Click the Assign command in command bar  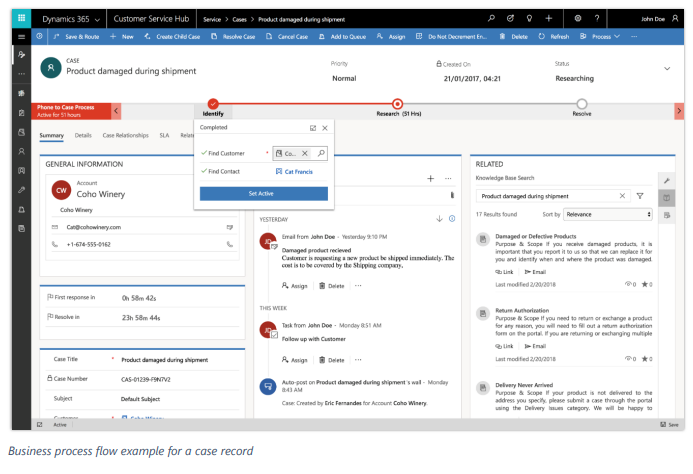click(391, 37)
